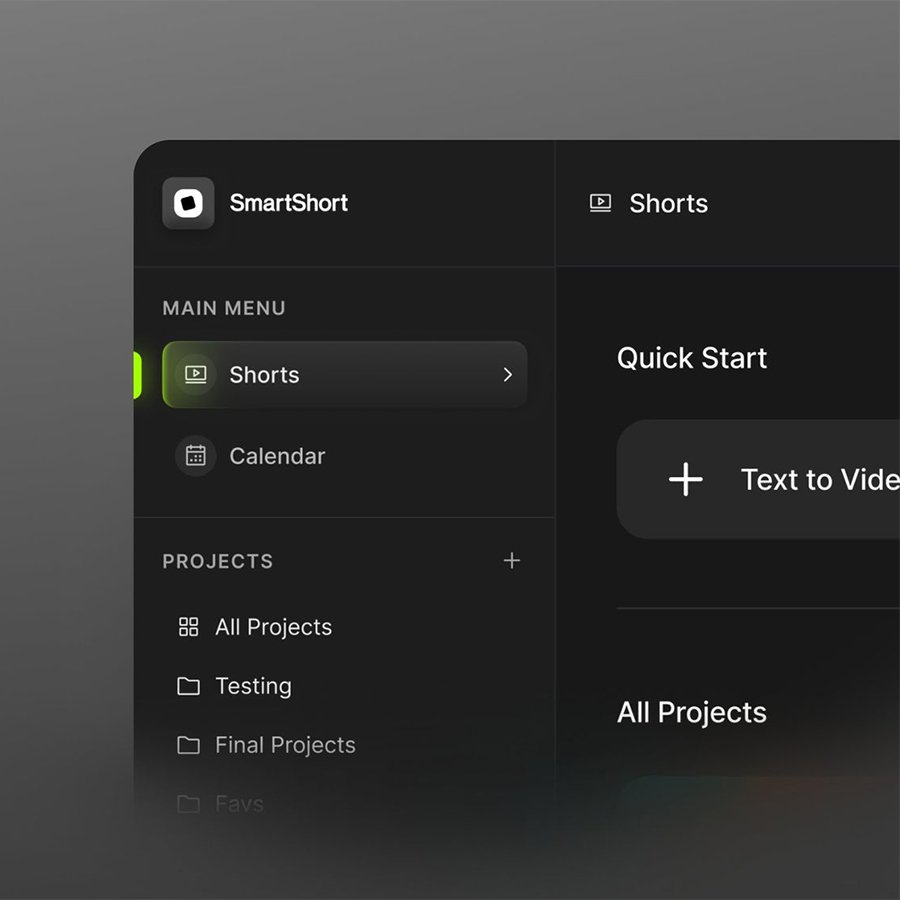
Task: Click the Shorts video icon in sidebar
Action: pos(196,375)
